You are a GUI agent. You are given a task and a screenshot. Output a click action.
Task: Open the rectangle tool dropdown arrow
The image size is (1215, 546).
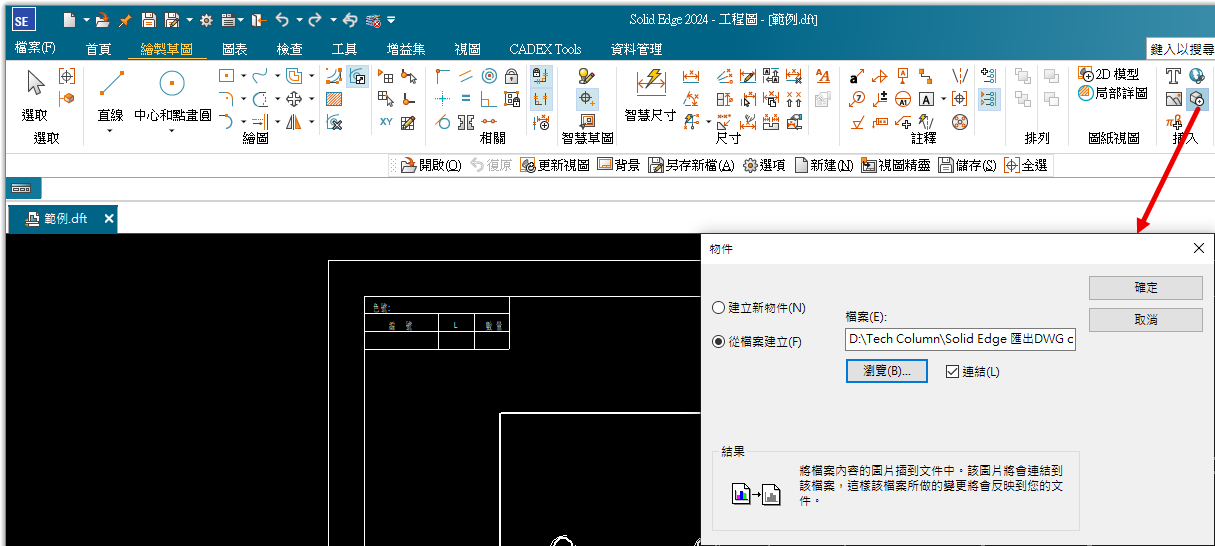coord(243,76)
